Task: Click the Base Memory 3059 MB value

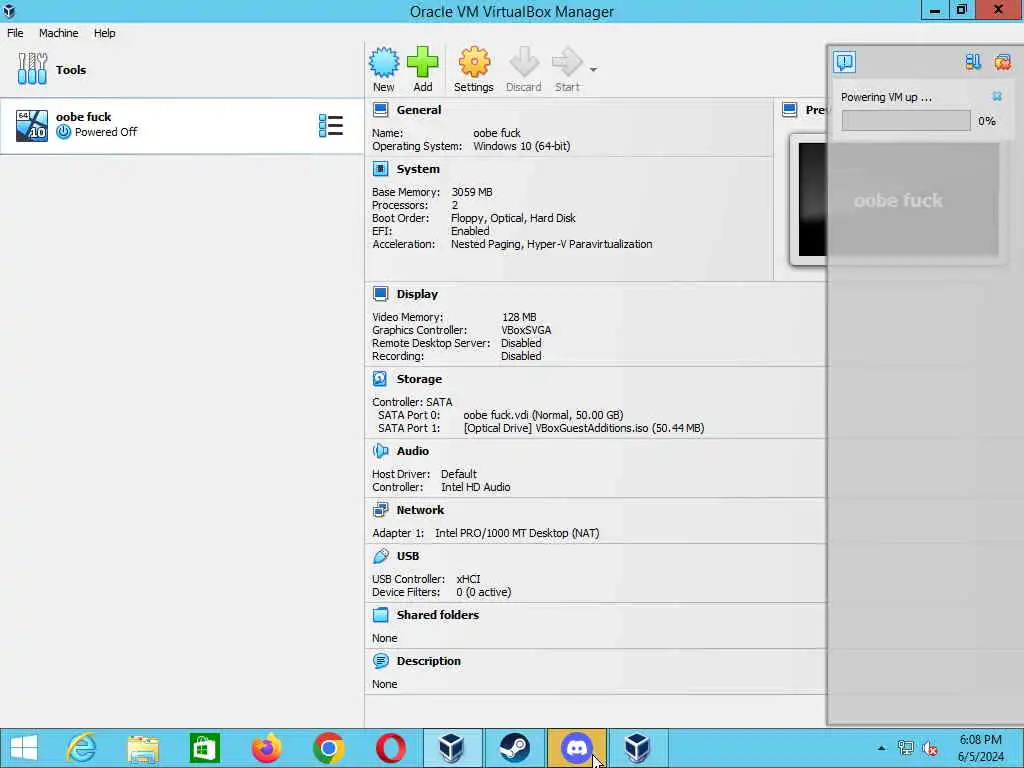Action: click(x=472, y=192)
